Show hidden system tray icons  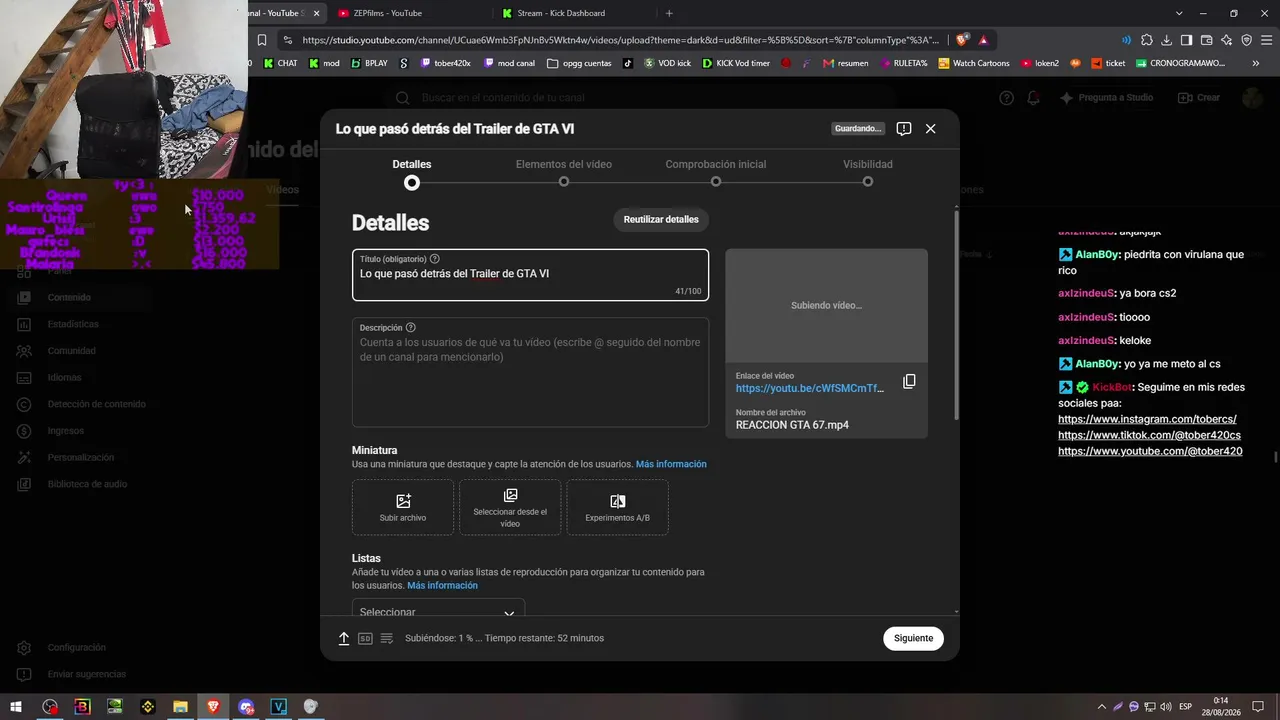click(1102, 707)
